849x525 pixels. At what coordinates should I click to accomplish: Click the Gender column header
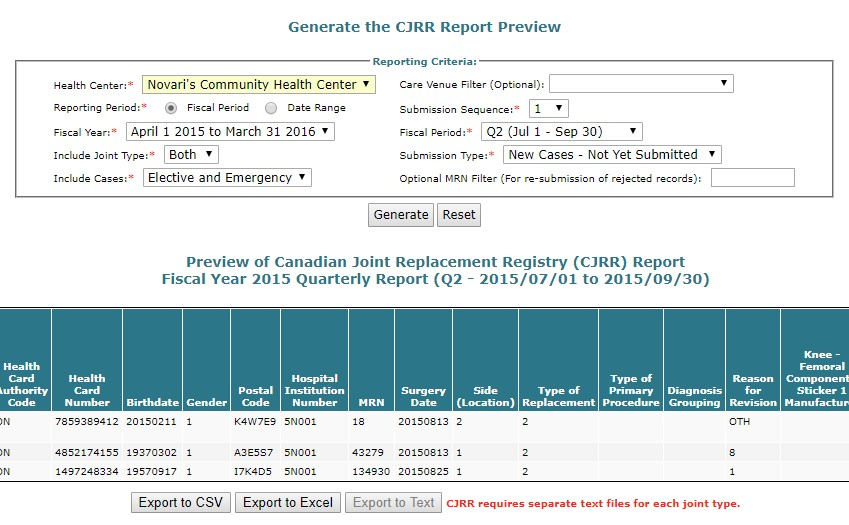click(207, 360)
